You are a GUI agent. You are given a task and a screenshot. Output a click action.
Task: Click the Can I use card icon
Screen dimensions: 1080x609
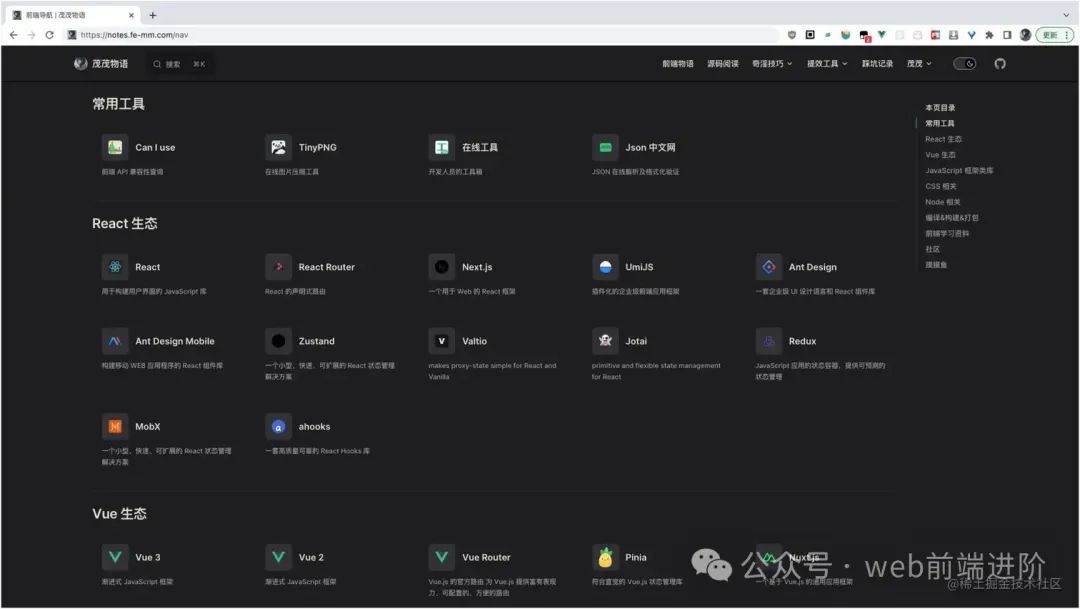tap(115, 147)
